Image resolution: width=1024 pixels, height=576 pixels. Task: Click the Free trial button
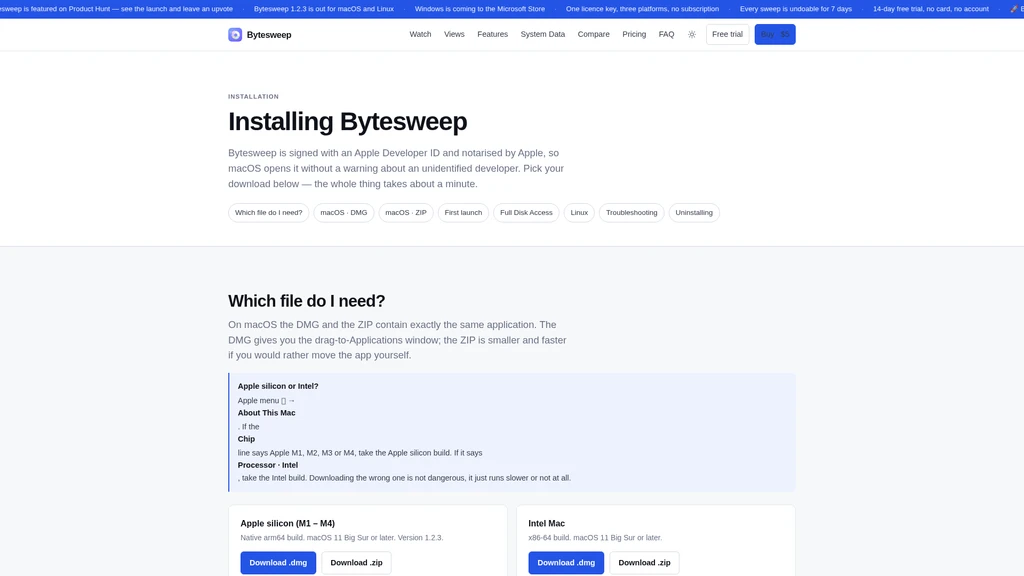[x=727, y=34]
